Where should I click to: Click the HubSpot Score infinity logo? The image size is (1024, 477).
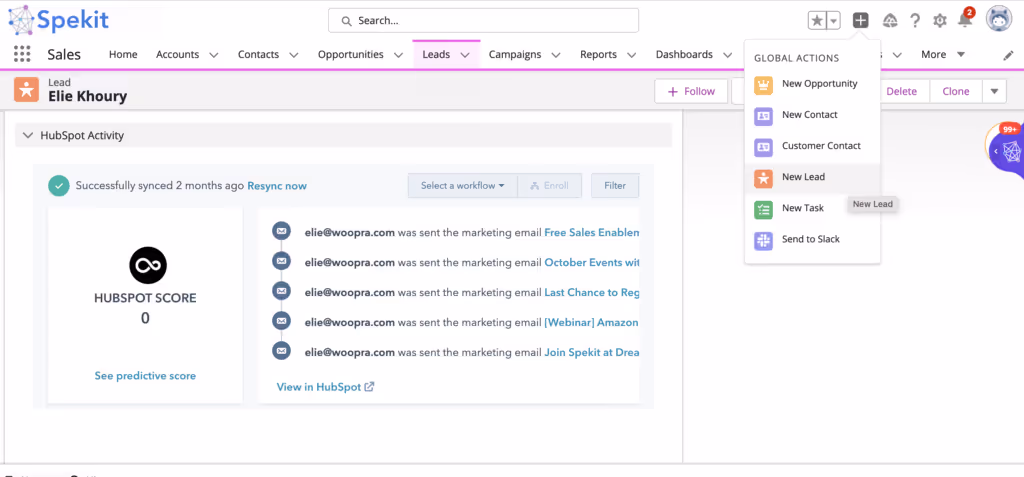tap(148, 265)
